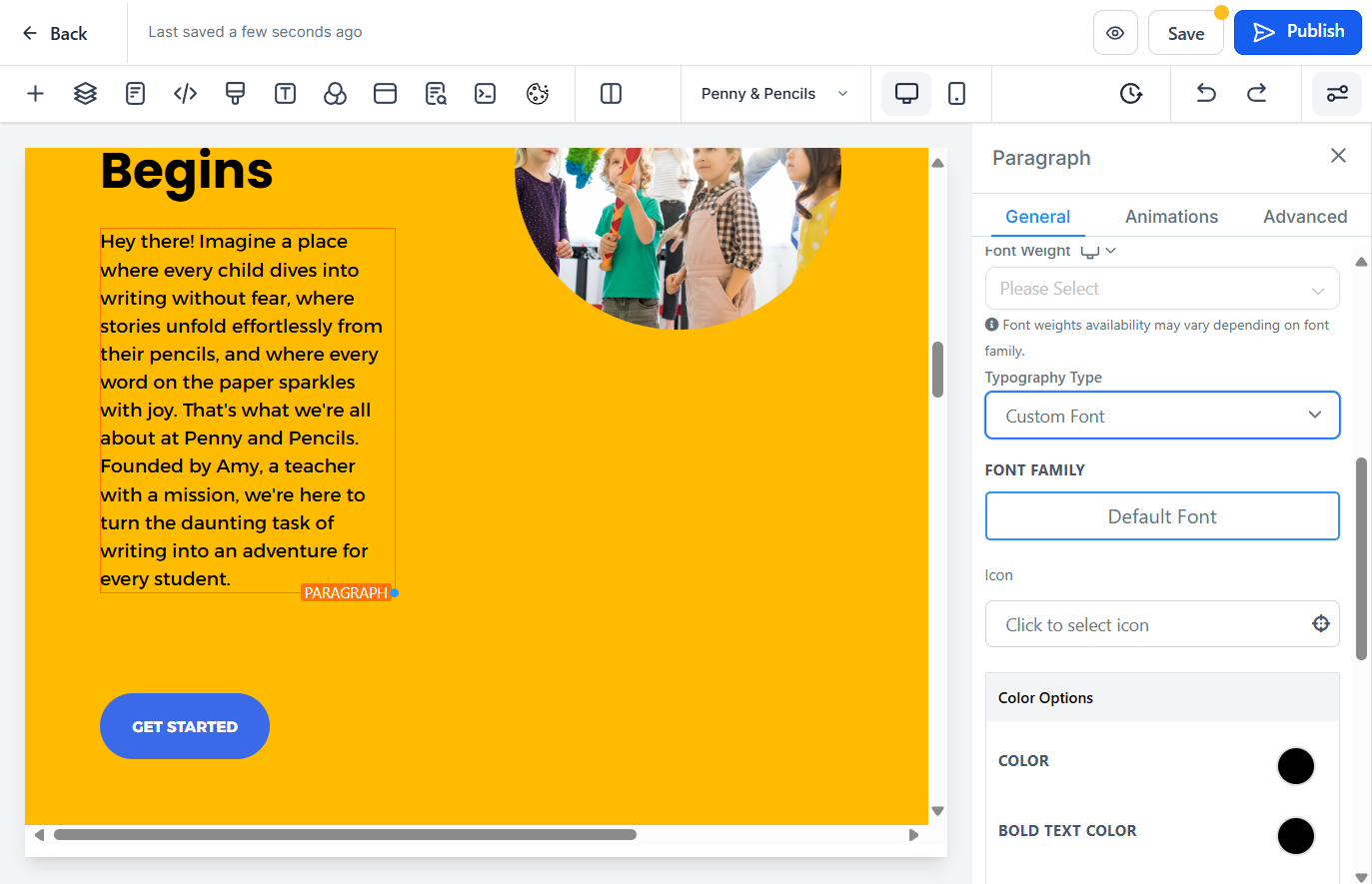Click the icon picker target symbol

tap(1321, 624)
